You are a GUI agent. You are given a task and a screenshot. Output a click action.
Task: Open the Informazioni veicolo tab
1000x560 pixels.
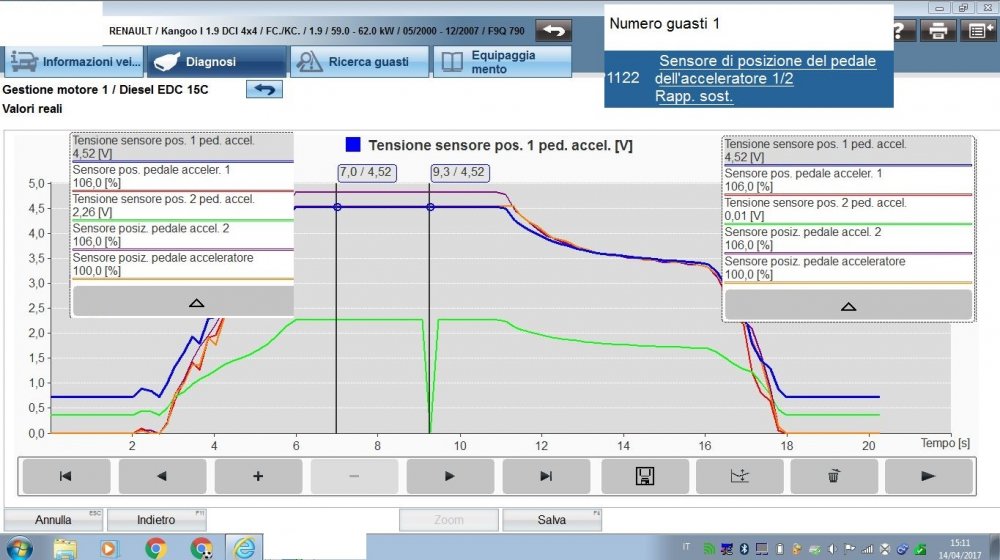click(73, 62)
